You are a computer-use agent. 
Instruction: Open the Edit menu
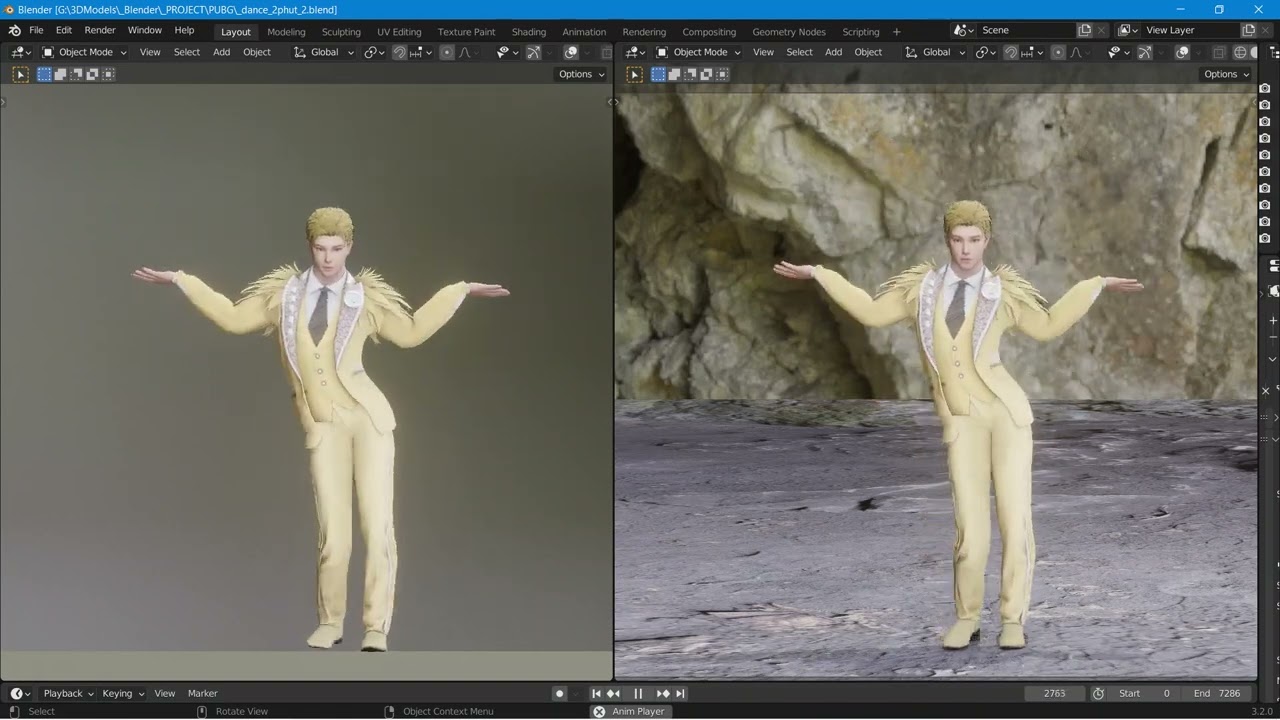64,31
